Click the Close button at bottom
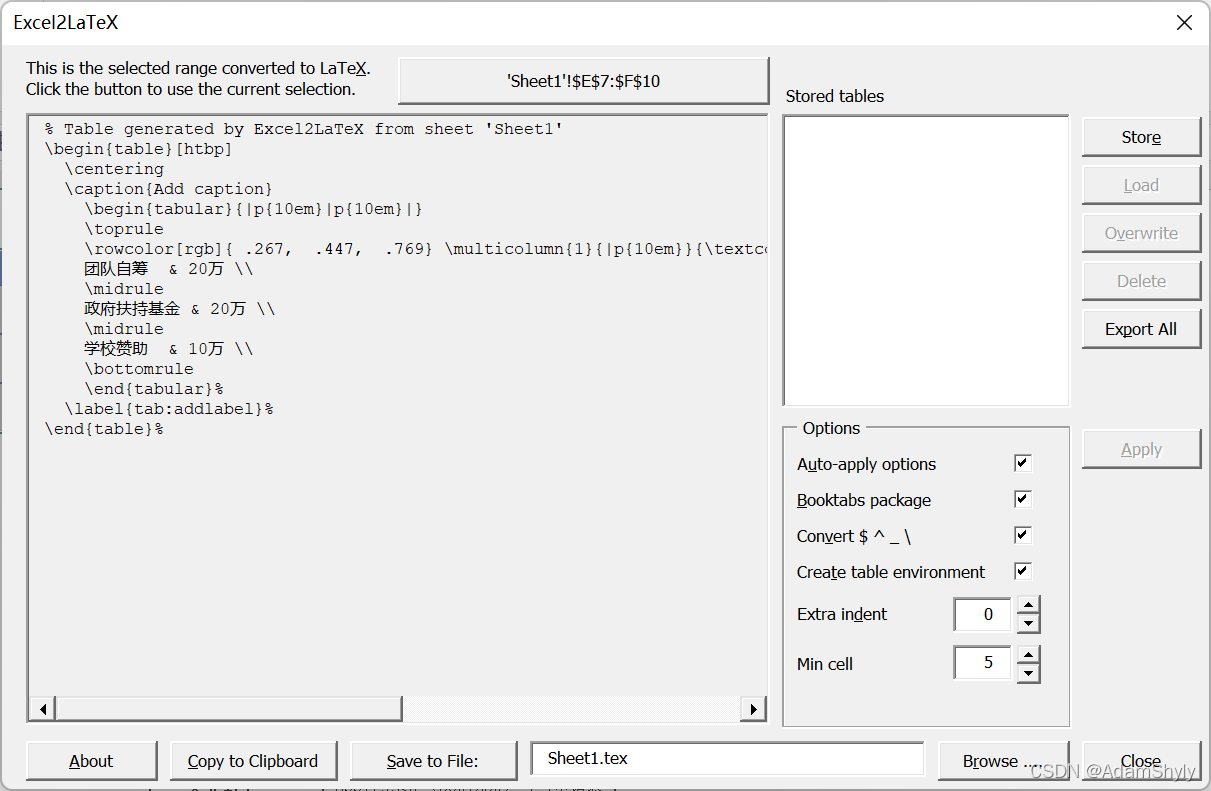 1141,761
